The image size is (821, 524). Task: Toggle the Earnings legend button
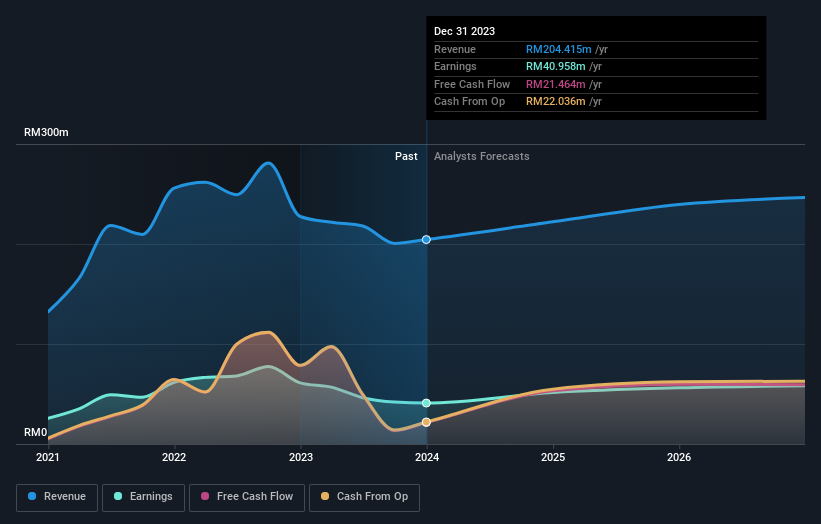coord(143,497)
